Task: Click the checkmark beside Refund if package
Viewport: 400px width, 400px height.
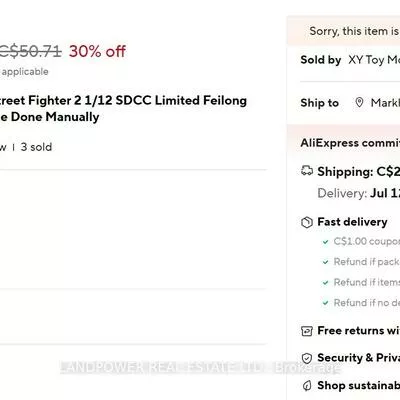Action: click(x=326, y=262)
